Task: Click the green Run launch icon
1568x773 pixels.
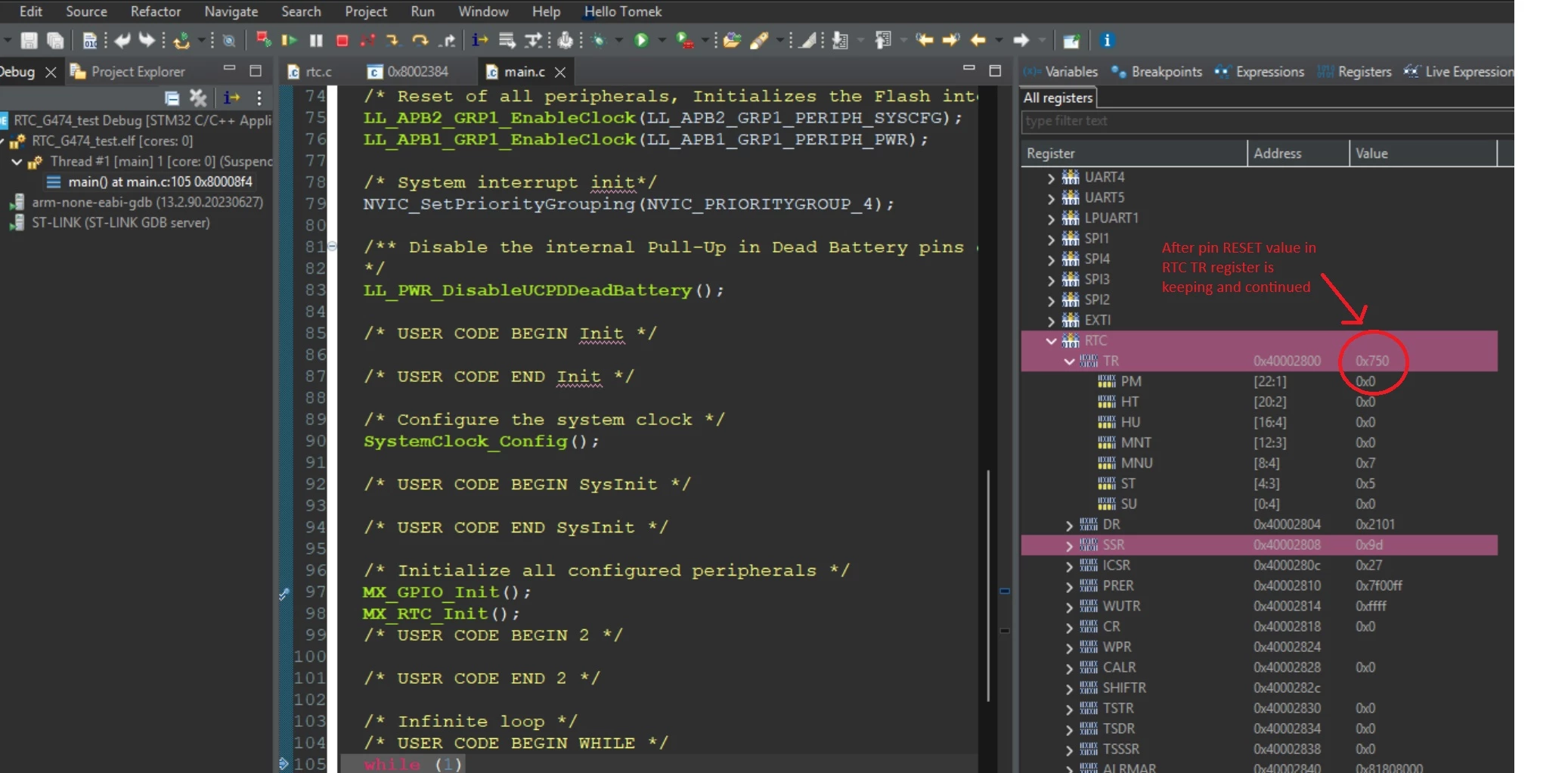Action: (641, 40)
